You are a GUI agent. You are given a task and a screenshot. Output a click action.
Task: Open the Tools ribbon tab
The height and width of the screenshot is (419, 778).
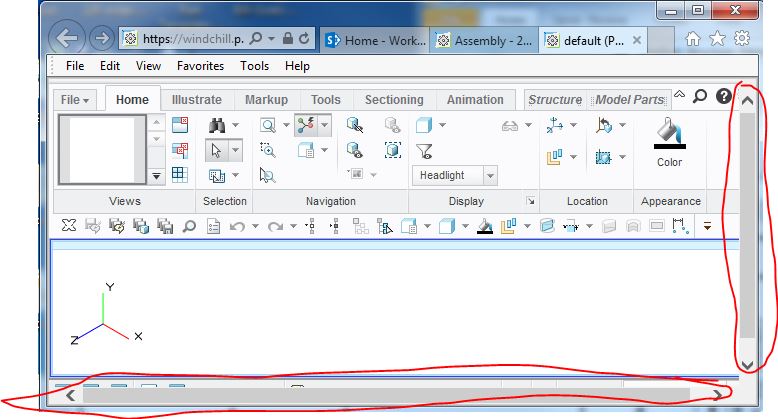[x=325, y=100]
